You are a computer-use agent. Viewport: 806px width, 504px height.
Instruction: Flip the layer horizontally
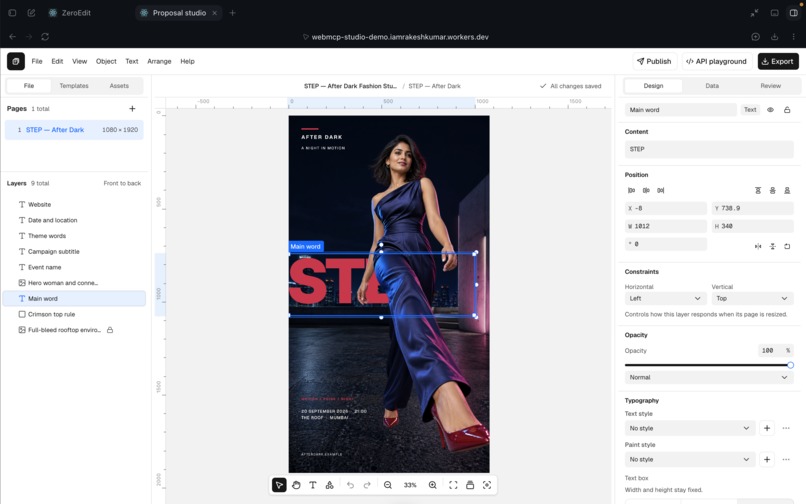(758, 246)
